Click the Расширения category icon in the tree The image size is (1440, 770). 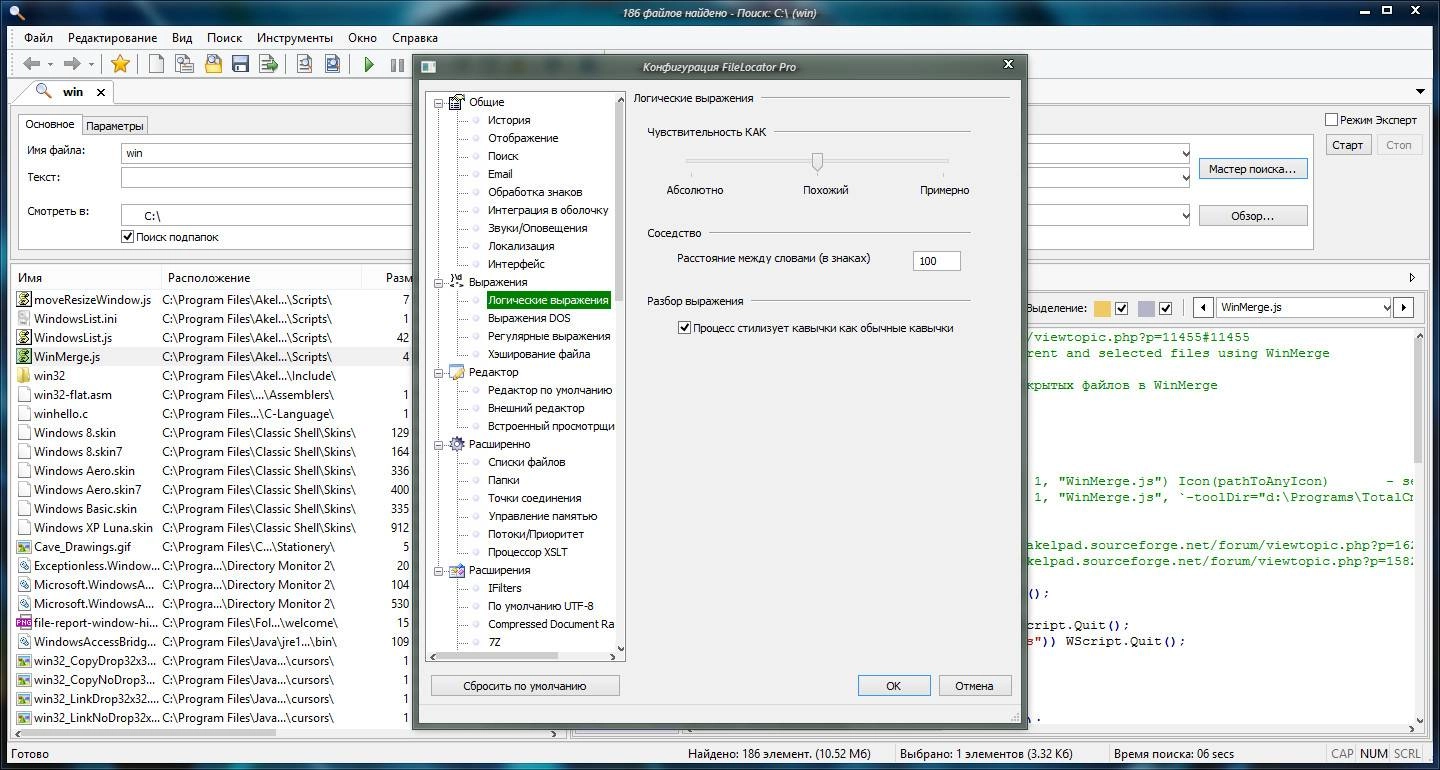click(x=456, y=570)
